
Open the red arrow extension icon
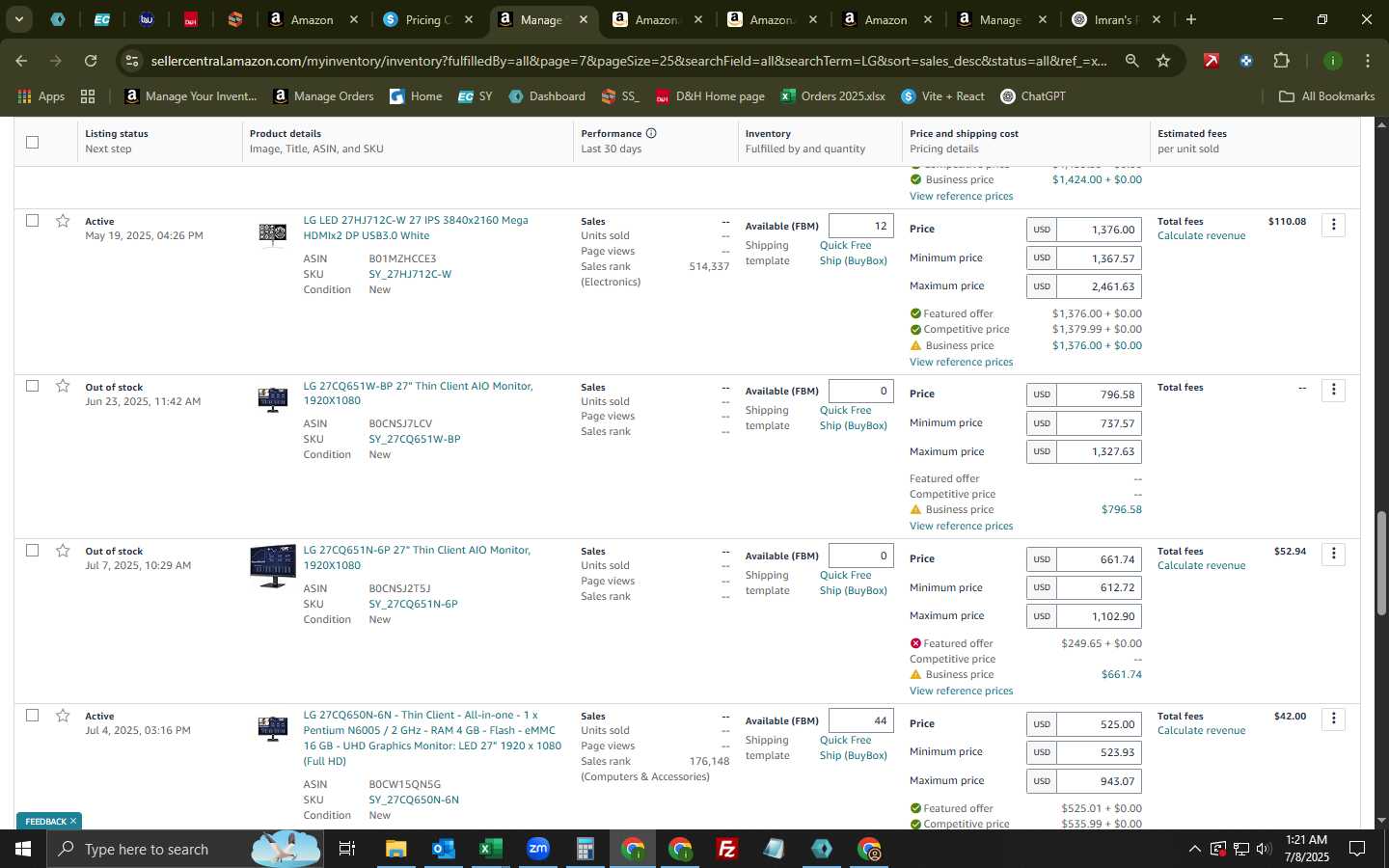[x=1211, y=61]
